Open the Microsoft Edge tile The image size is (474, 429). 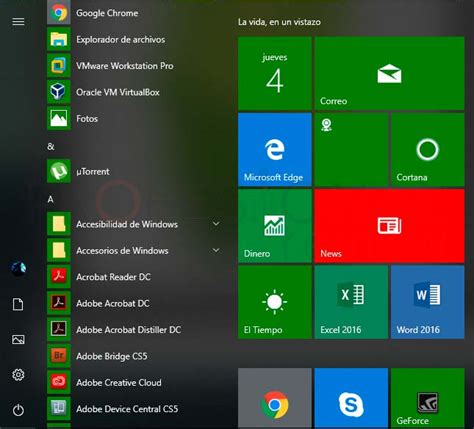point(275,149)
